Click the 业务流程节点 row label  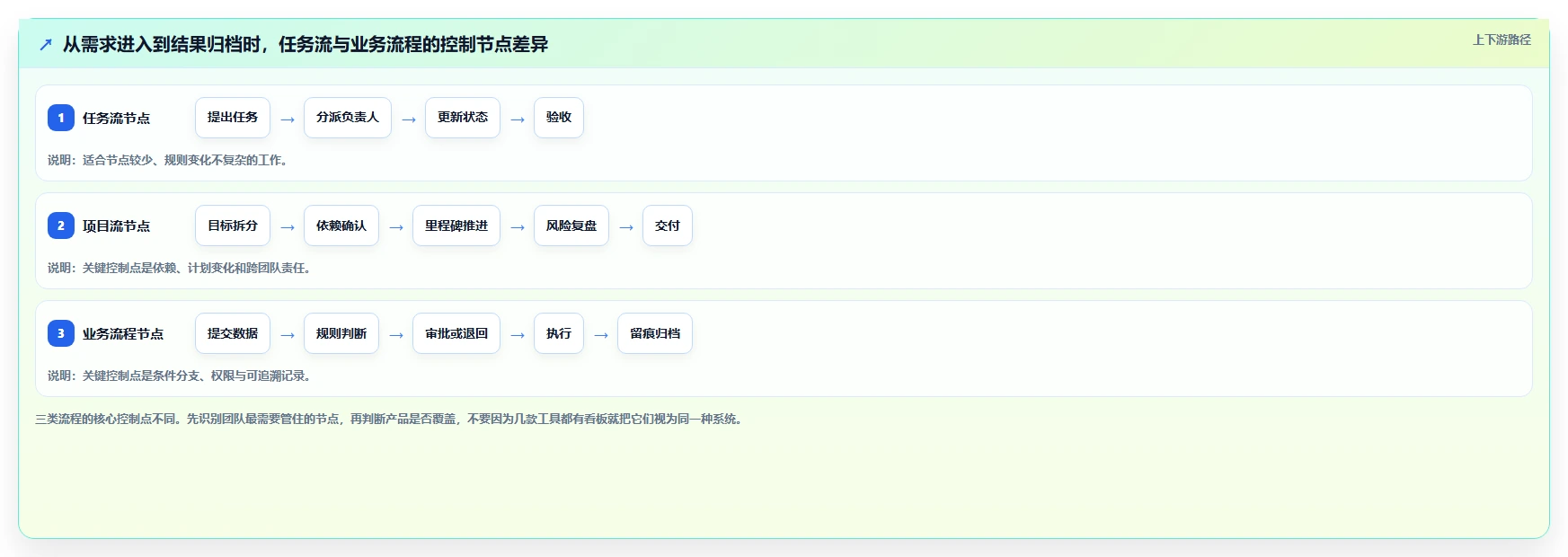pos(123,333)
